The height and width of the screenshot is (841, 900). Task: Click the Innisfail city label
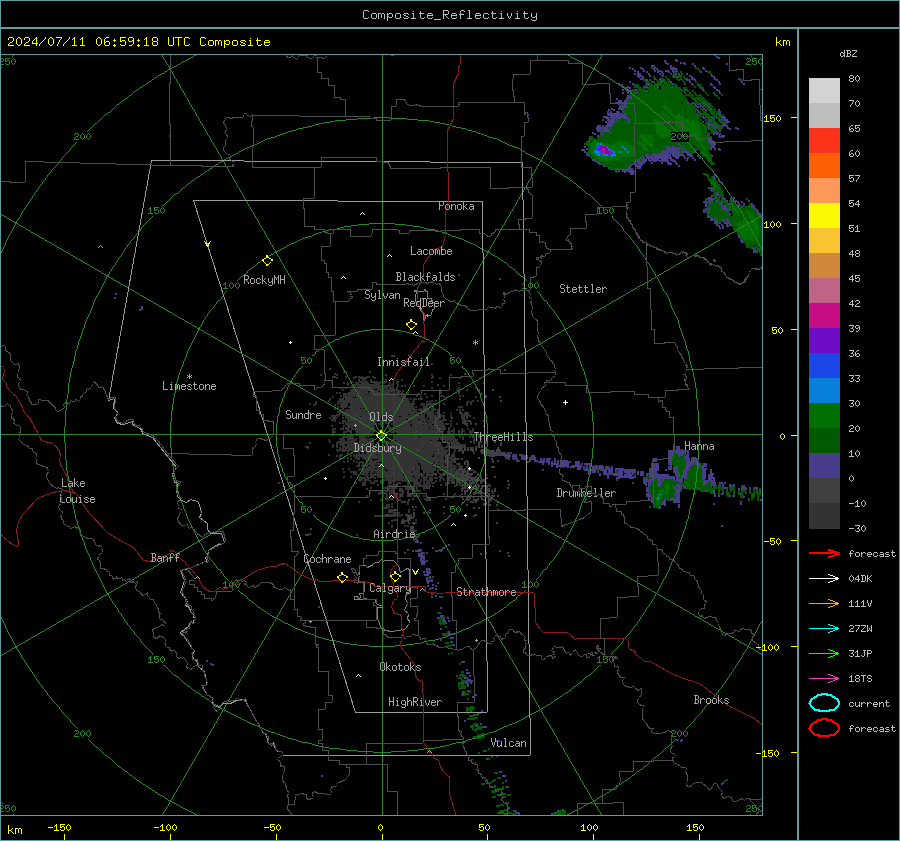(404, 362)
